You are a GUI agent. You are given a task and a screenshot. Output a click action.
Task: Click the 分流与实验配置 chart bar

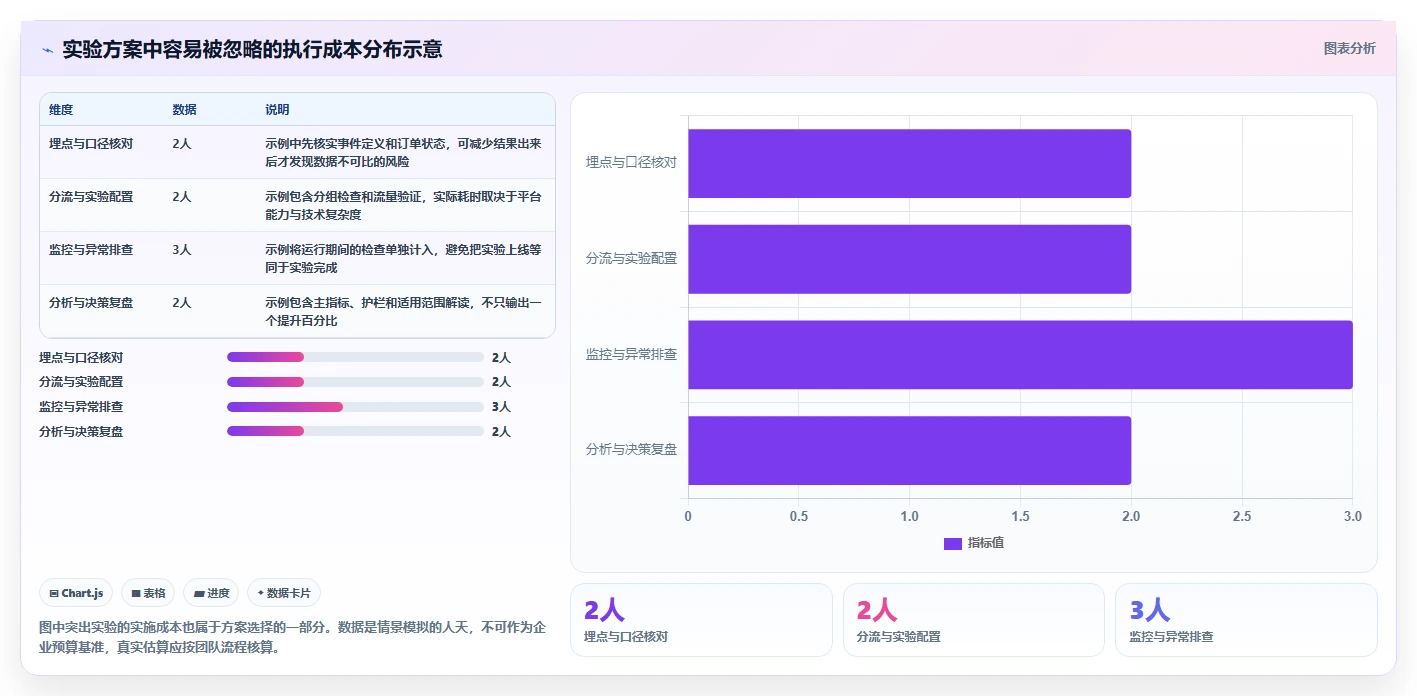coord(909,259)
